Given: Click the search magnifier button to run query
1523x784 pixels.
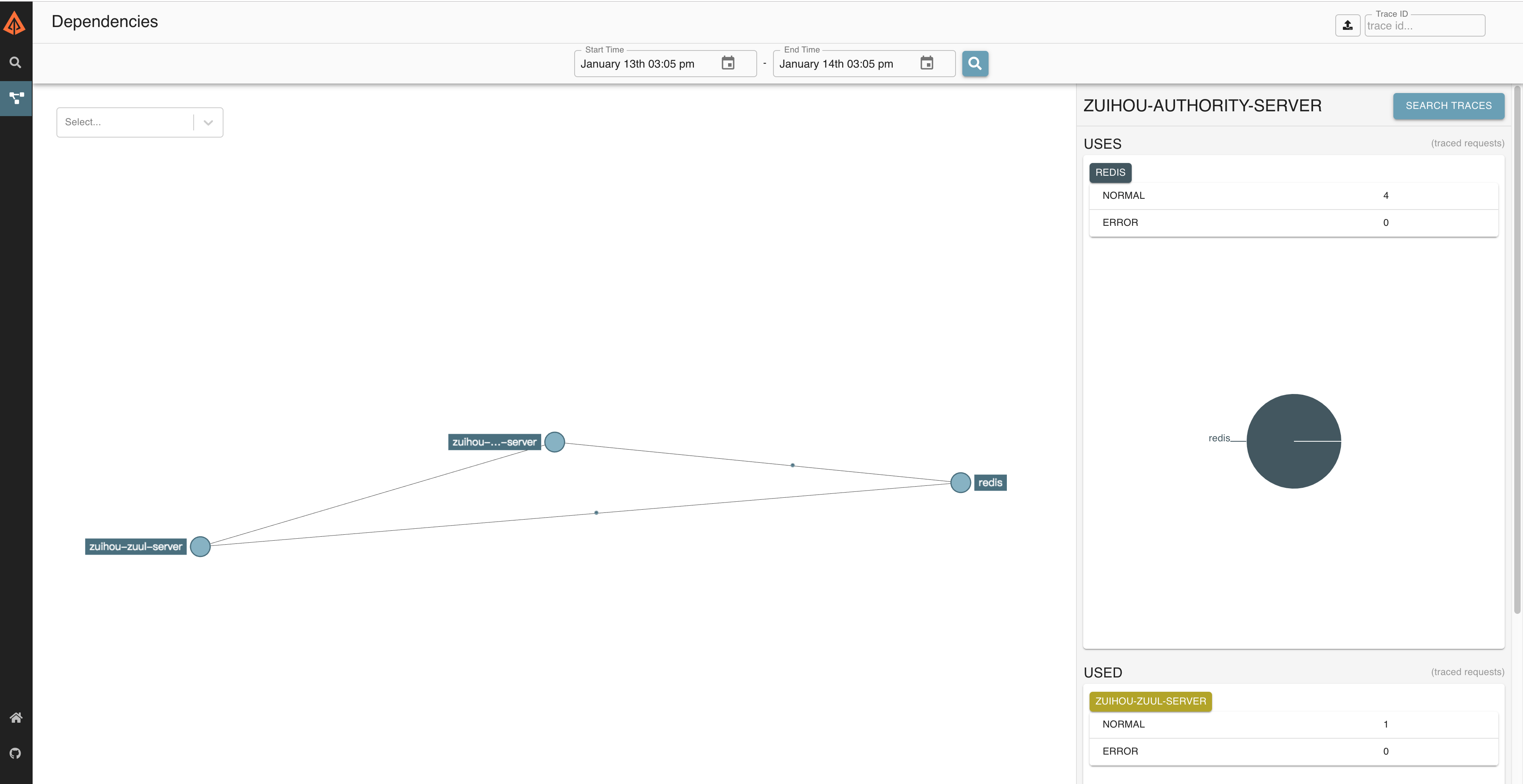Looking at the screenshot, I should 975,63.
